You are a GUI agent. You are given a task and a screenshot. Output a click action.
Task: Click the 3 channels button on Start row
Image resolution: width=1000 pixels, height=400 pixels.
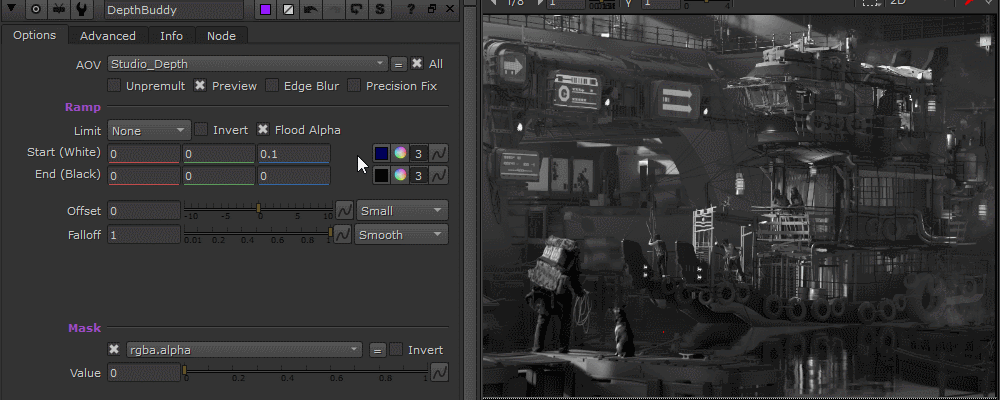(418, 154)
